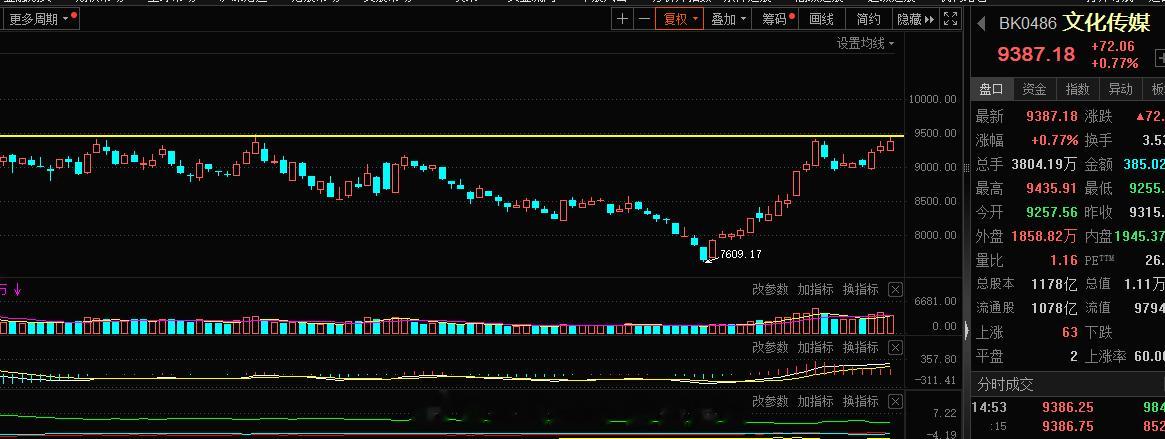Click 换指标 in volume panel

pyautogui.click(x=860, y=290)
